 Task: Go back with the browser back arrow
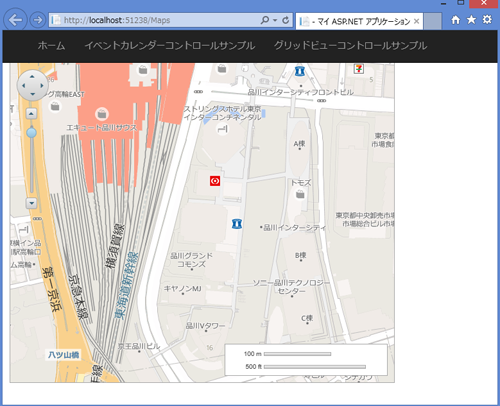click(15, 20)
